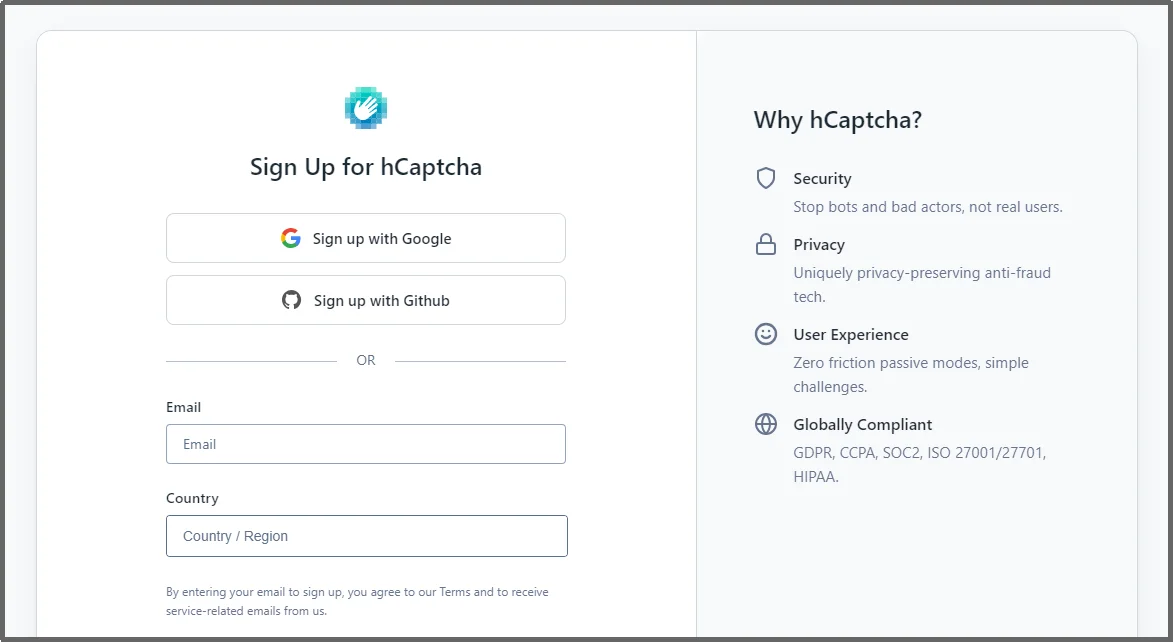The image size is (1173, 643).
Task: Click the smiley icon next to User Experience
Action: pyautogui.click(x=765, y=334)
